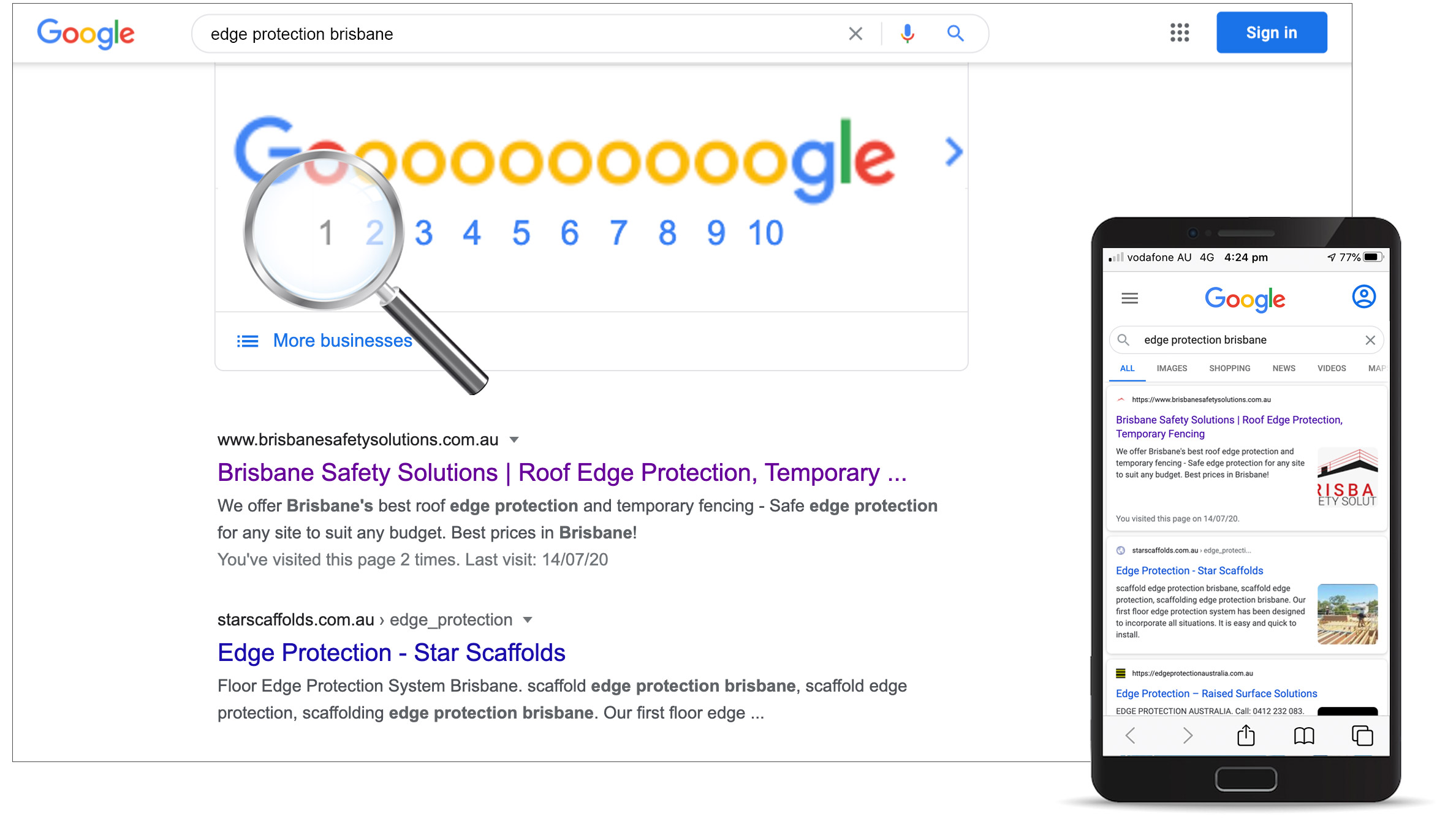Click the desktop search input field
Screen dimensions: 1456x827
pyautogui.click(x=521, y=34)
